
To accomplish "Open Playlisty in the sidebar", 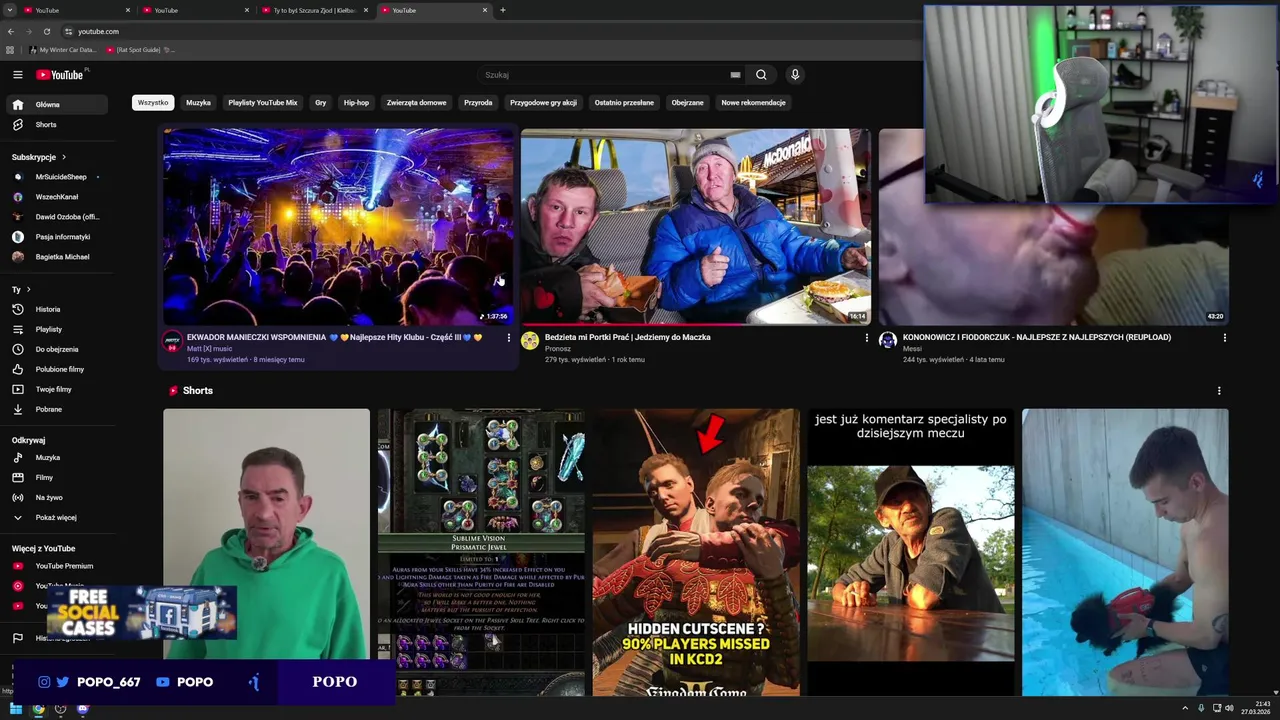I will pyautogui.click(x=59, y=329).
